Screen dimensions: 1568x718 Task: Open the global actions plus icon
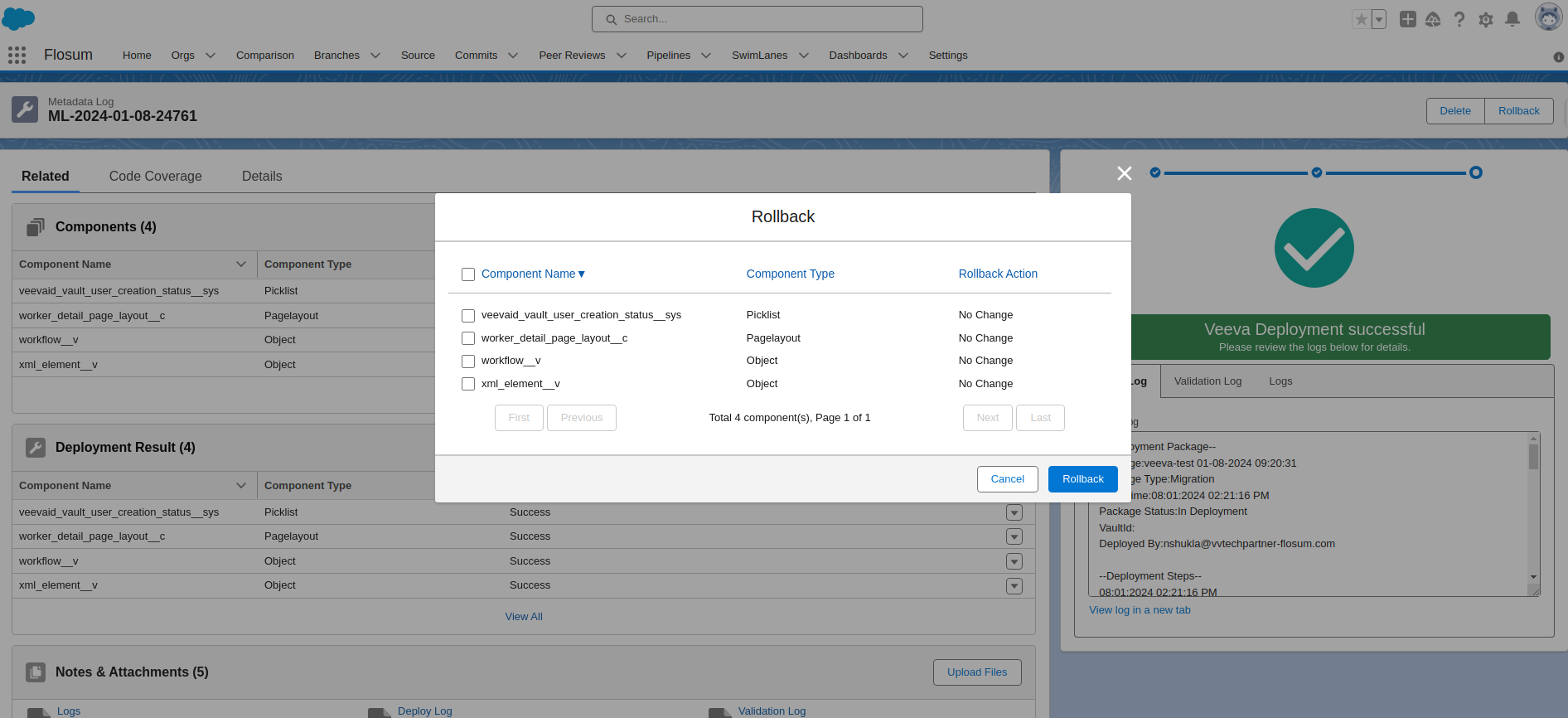(1407, 19)
